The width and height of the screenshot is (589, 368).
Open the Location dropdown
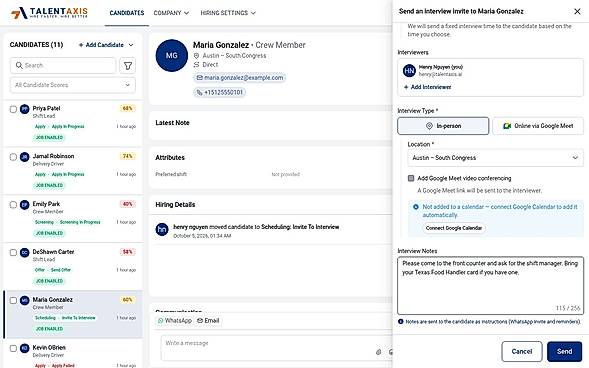[x=495, y=158]
